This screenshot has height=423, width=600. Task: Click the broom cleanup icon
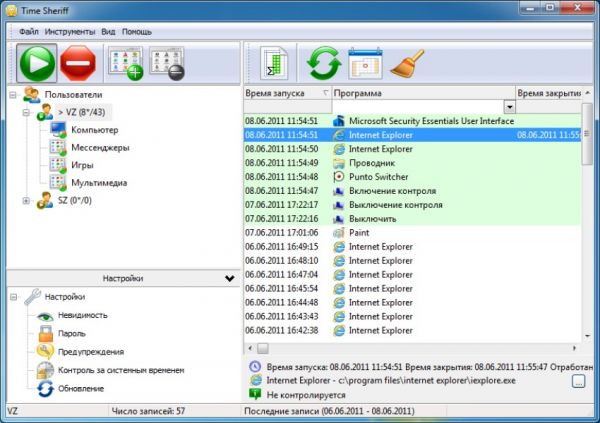[x=407, y=64]
